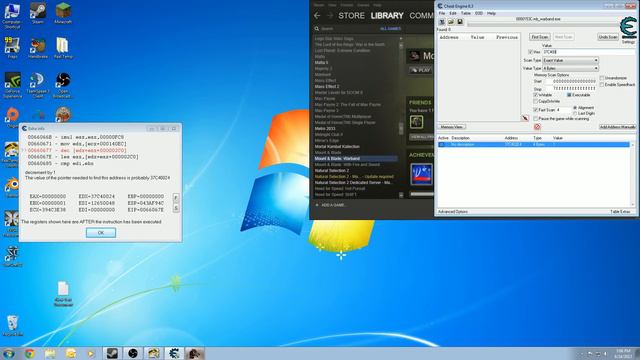Click the Add Address Manually button
Viewport: 640px width, 360px height.
tap(617, 127)
